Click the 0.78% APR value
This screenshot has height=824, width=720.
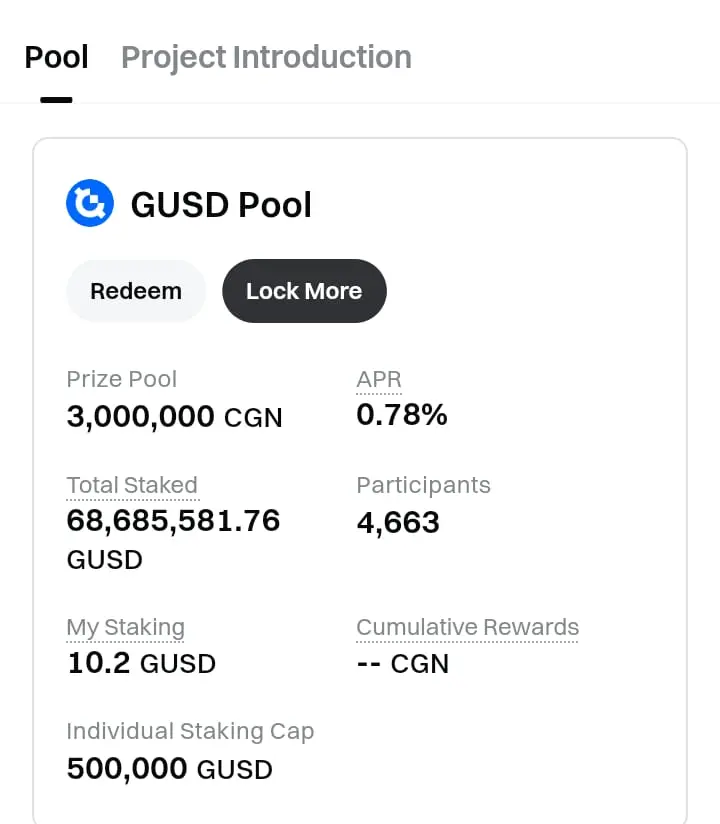402,415
